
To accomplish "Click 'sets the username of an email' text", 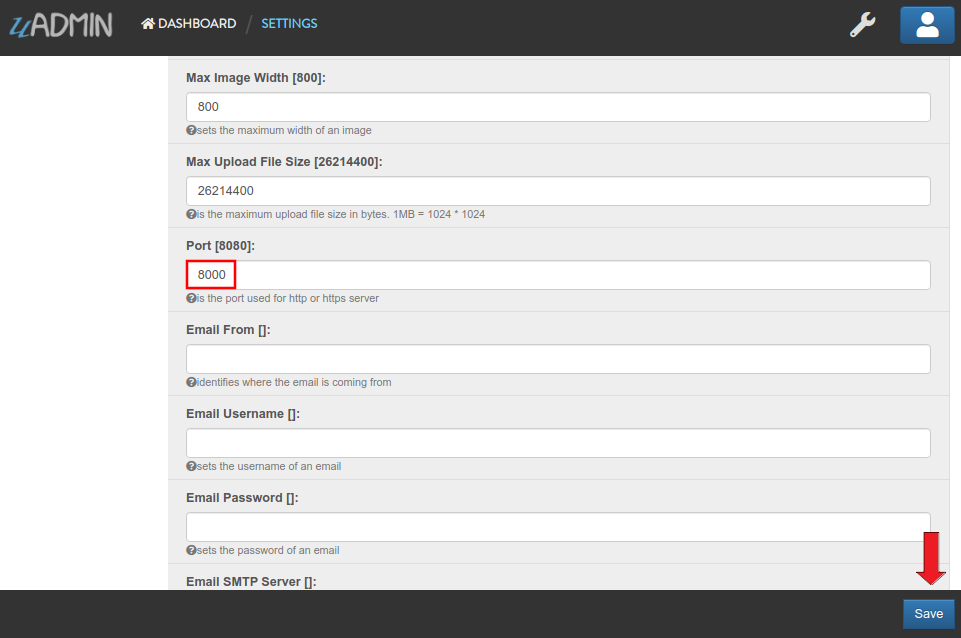I will 269,466.
